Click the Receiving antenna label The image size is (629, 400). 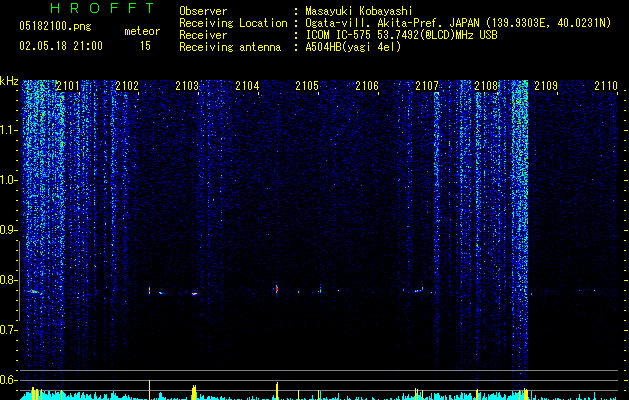(230, 47)
